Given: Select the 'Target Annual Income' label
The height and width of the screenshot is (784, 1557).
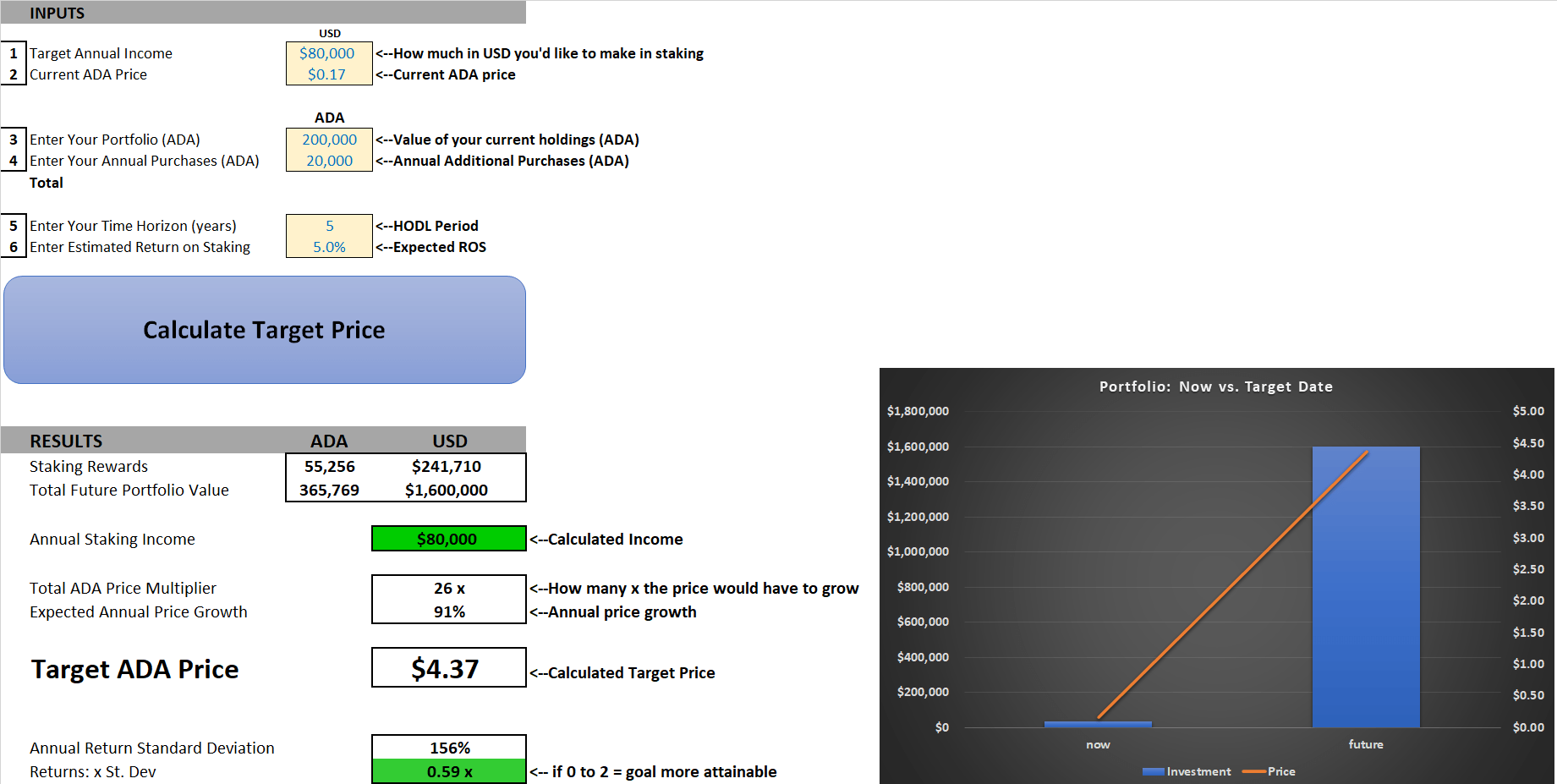Looking at the screenshot, I should 101,53.
